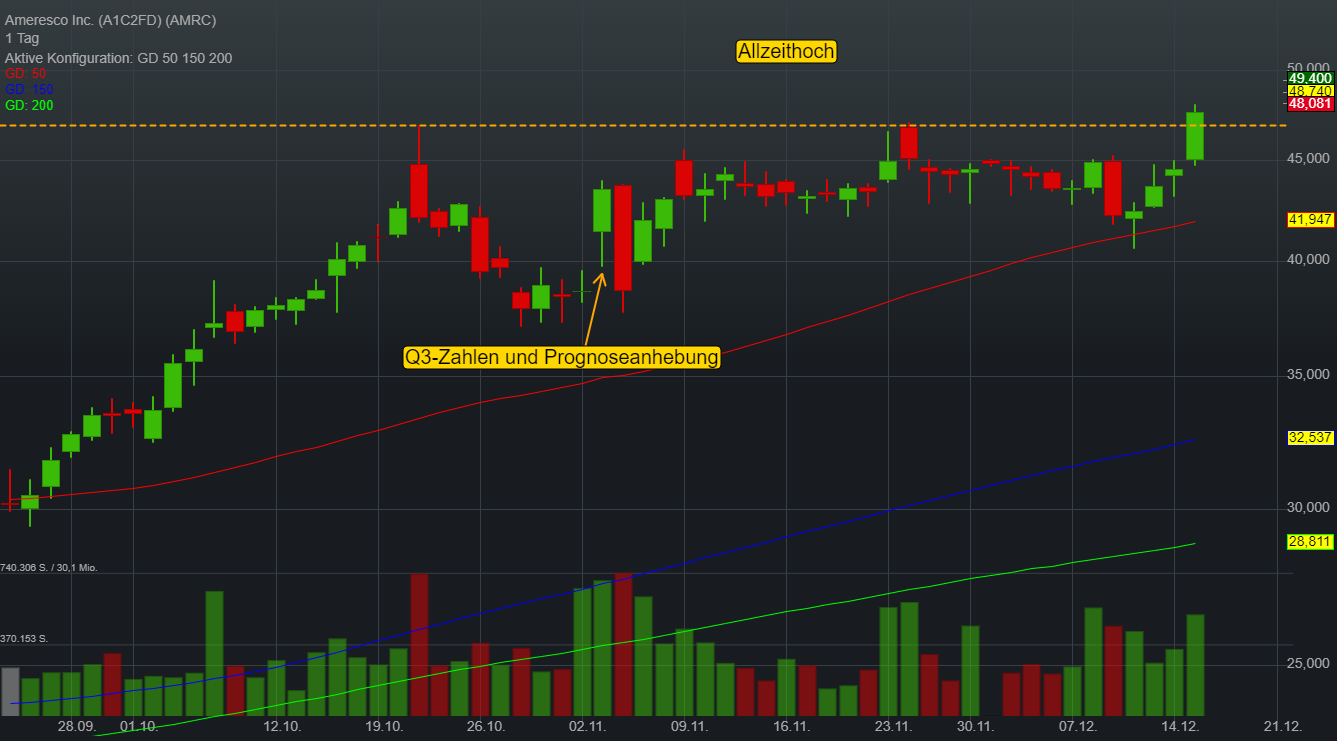This screenshot has width=1337, height=741.
Task: Click the 23.11. date label
Action: point(893,726)
